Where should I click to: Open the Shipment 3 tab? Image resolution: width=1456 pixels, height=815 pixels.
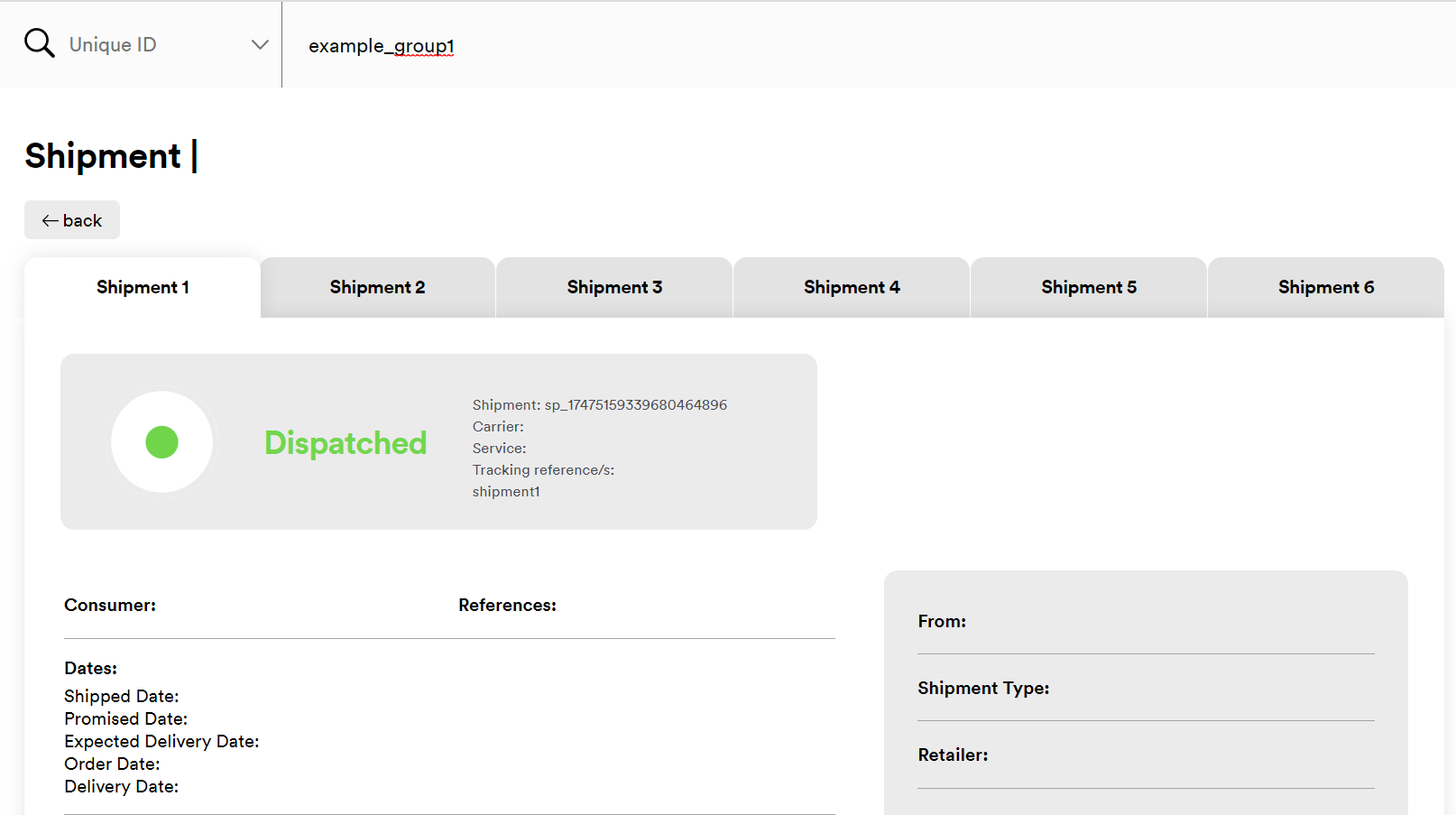(x=614, y=287)
